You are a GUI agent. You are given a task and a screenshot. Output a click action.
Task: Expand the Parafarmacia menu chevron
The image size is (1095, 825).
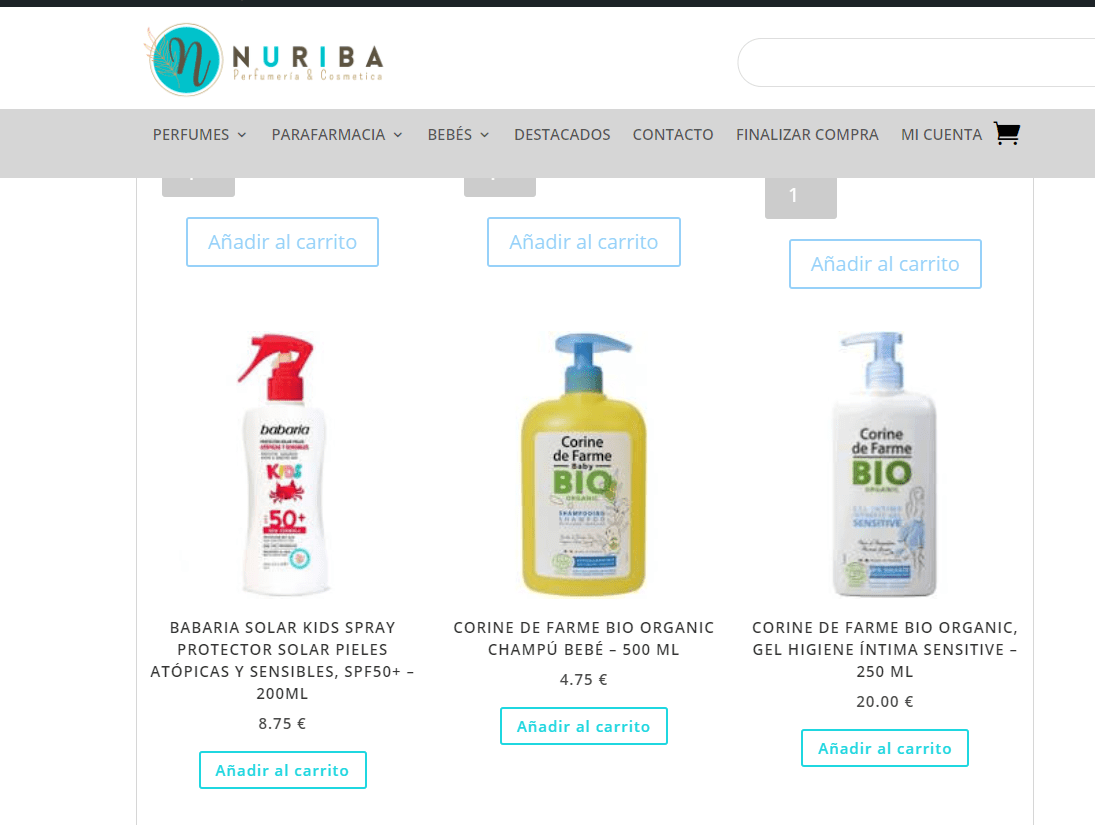click(398, 135)
